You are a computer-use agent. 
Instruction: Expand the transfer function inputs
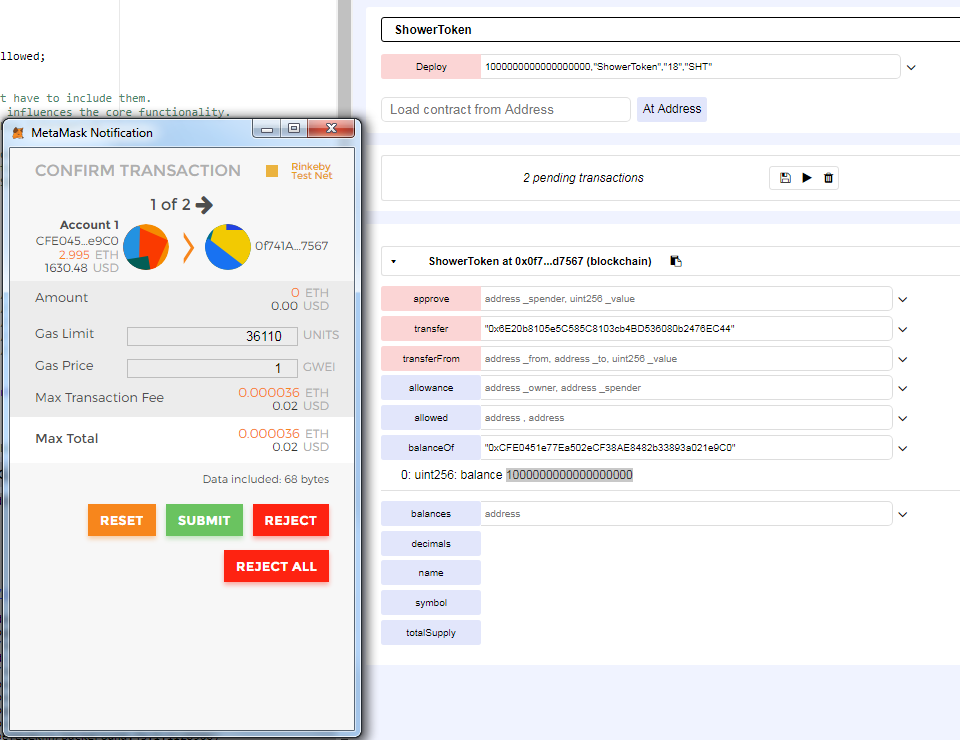click(x=902, y=329)
